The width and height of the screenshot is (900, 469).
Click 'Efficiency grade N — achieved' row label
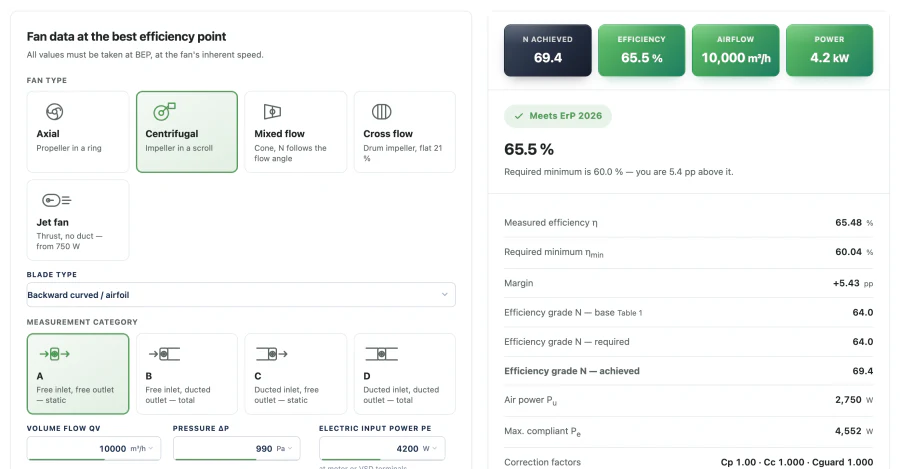[572, 371]
